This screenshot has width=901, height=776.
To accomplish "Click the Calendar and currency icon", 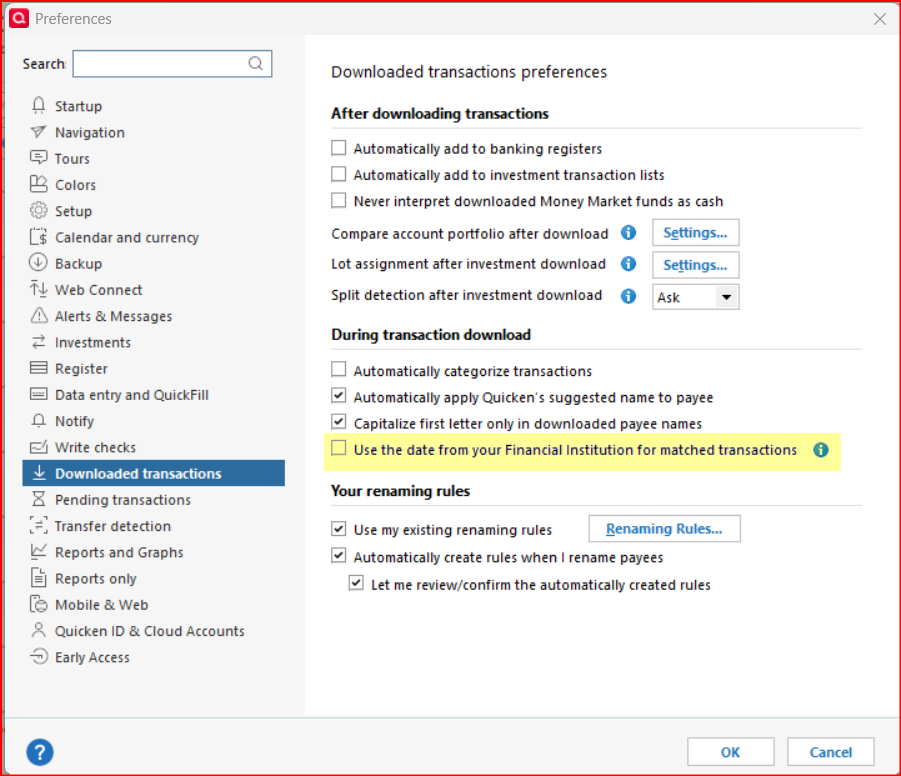I will (x=38, y=237).
